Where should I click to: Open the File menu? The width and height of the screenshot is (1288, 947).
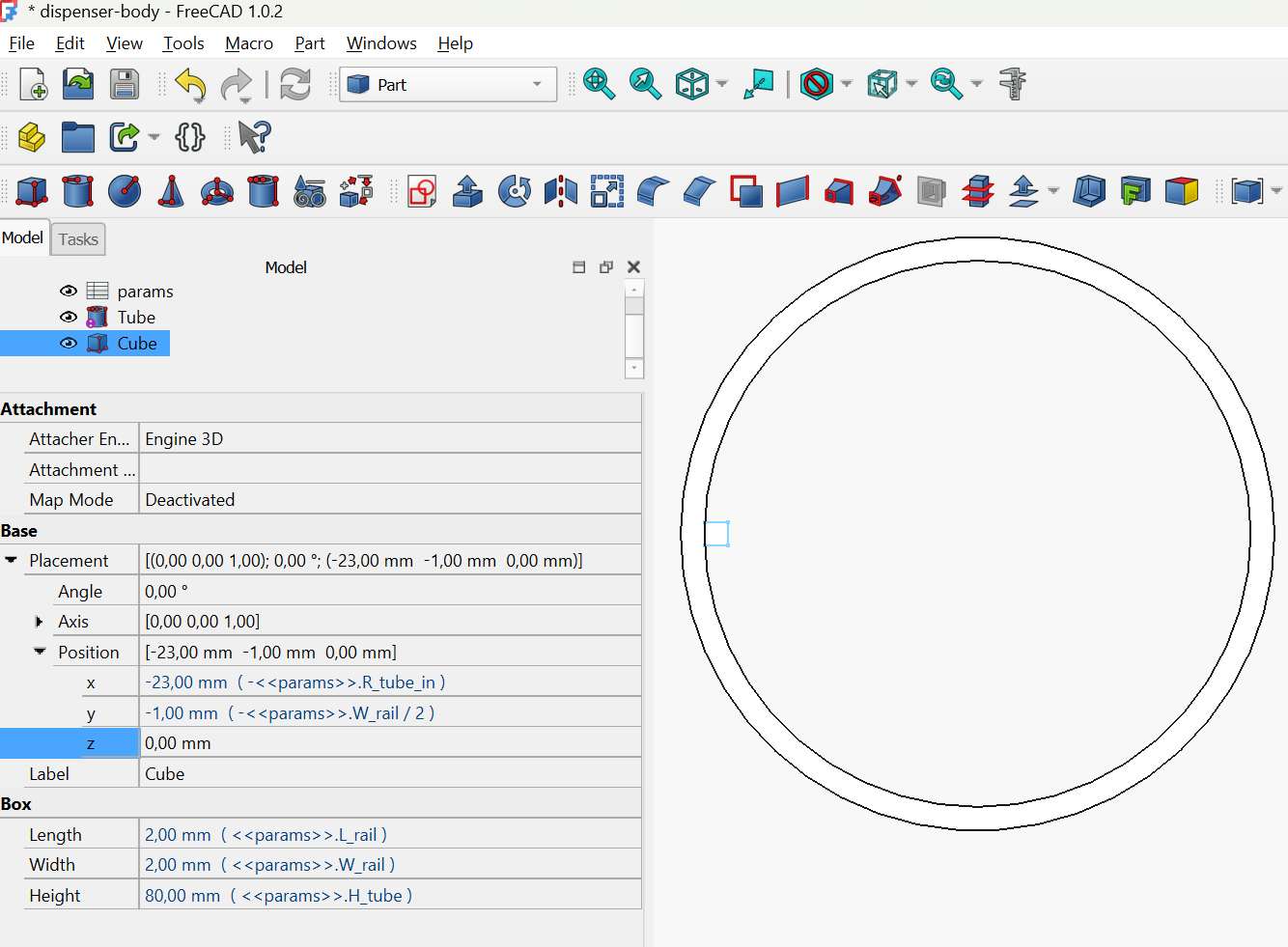pyautogui.click(x=21, y=43)
